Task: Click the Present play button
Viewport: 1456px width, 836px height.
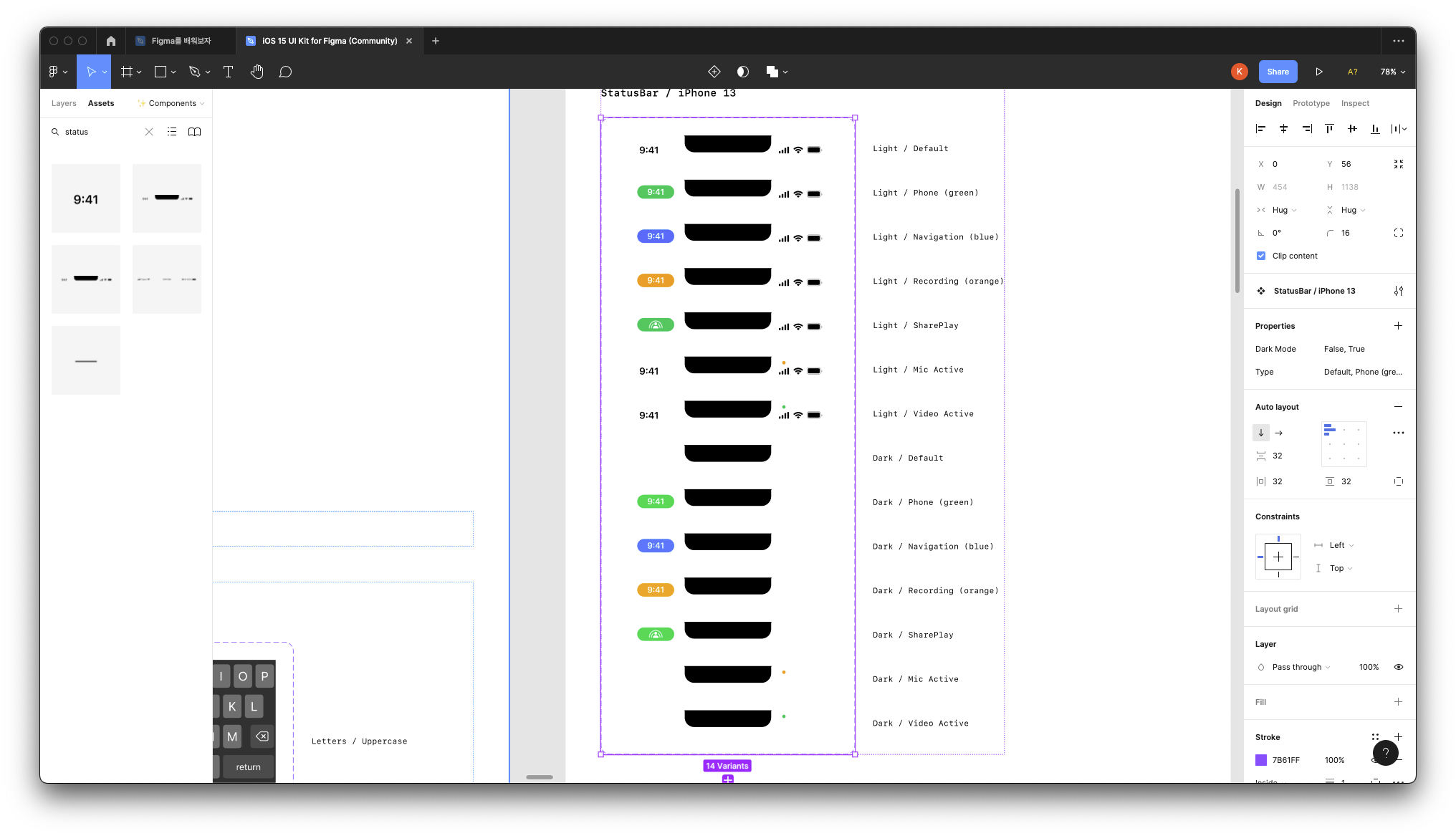Action: point(1318,72)
